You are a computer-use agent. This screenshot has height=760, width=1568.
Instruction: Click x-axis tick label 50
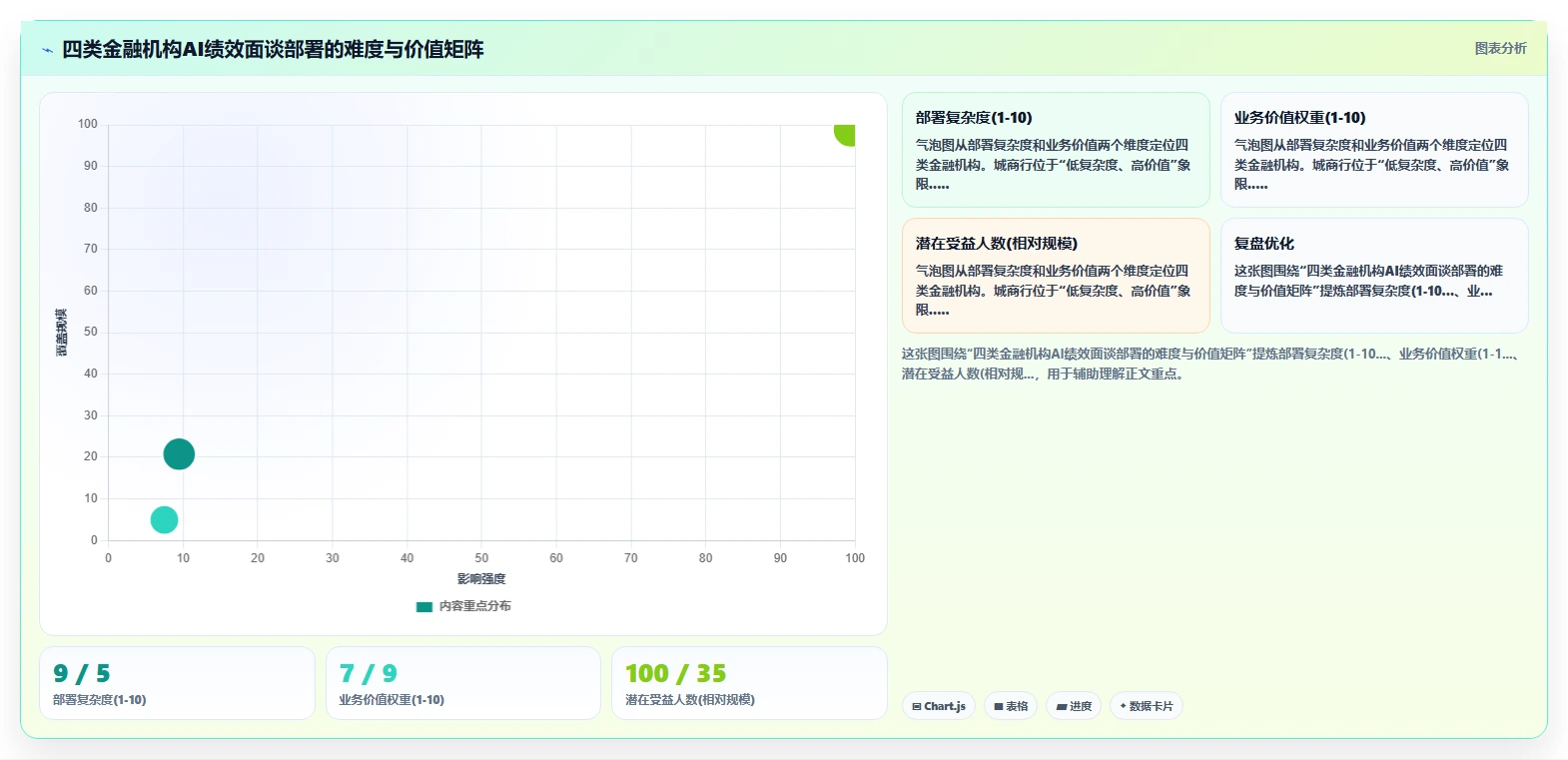coord(481,558)
